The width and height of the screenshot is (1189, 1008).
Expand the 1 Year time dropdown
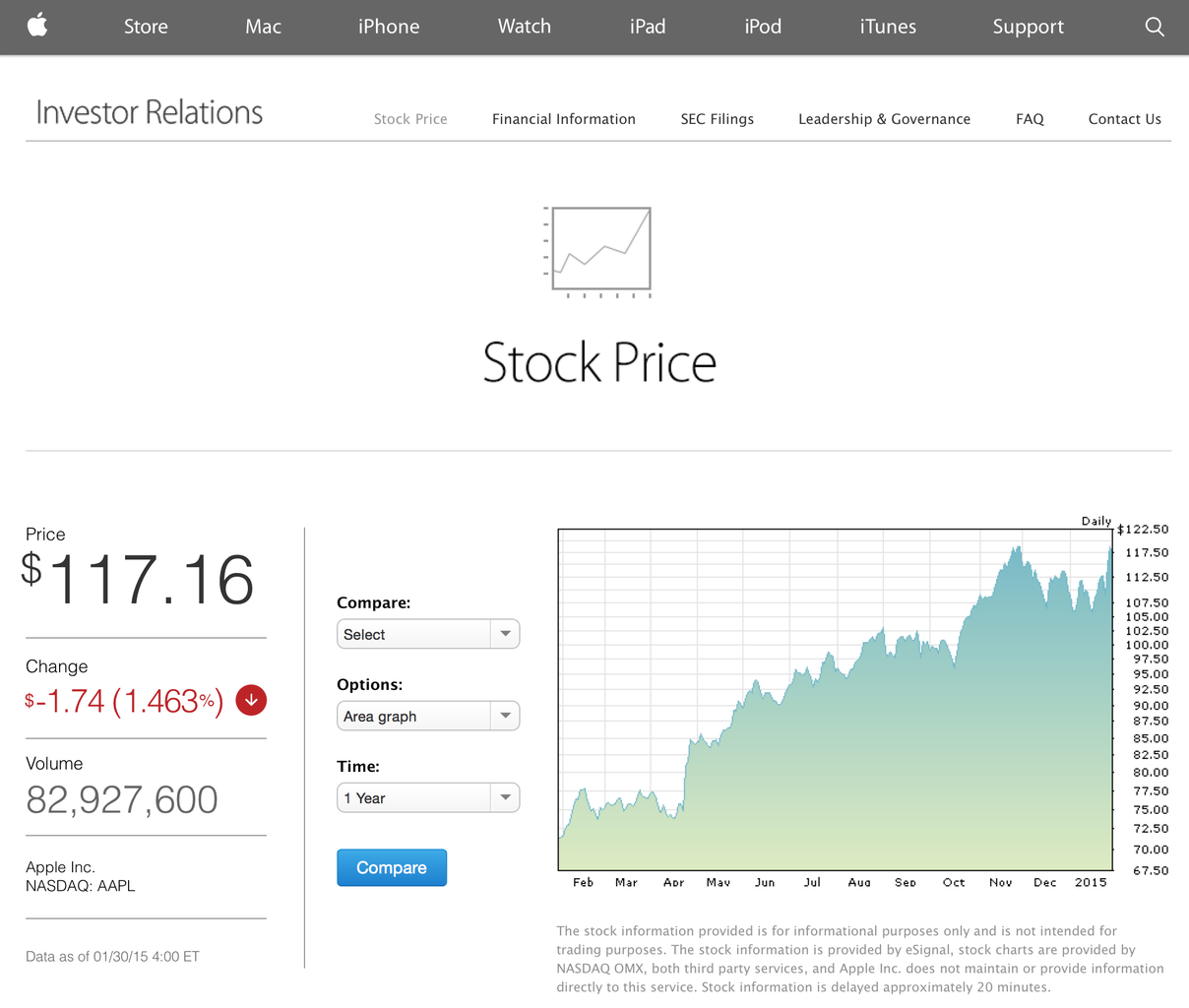point(428,797)
